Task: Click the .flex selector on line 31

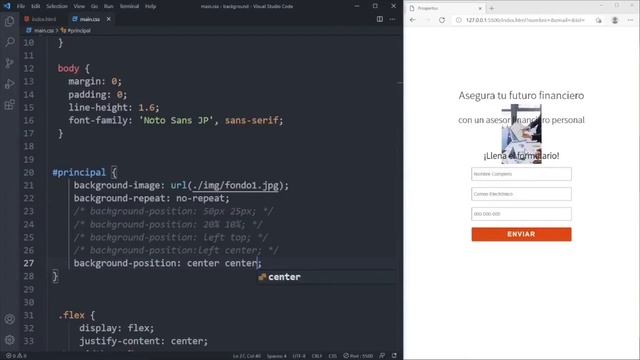Action: tap(71, 315)
